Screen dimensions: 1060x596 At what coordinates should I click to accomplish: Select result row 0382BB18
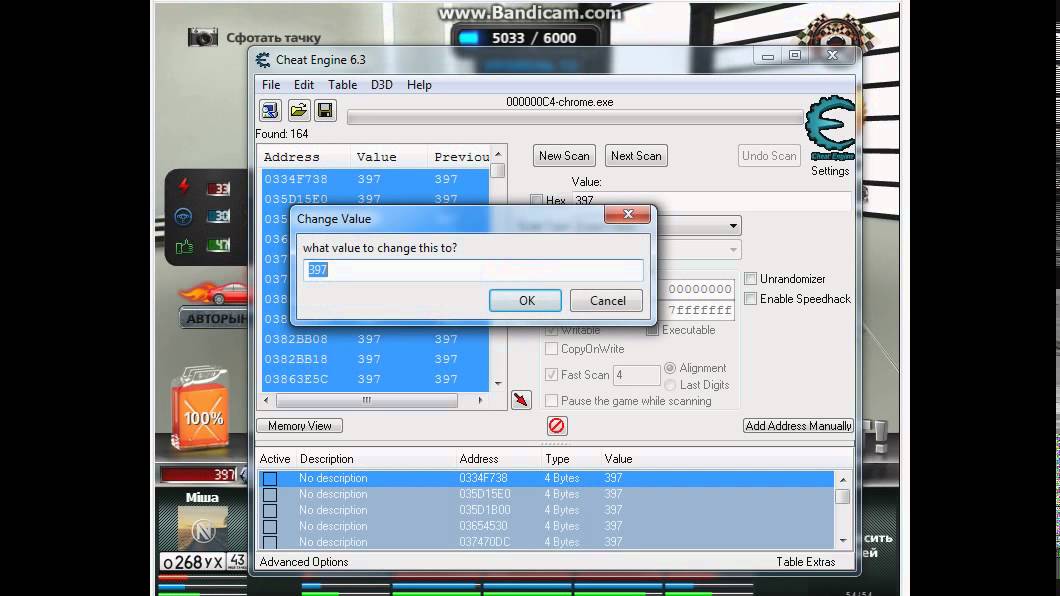click(x=375, y=359)
